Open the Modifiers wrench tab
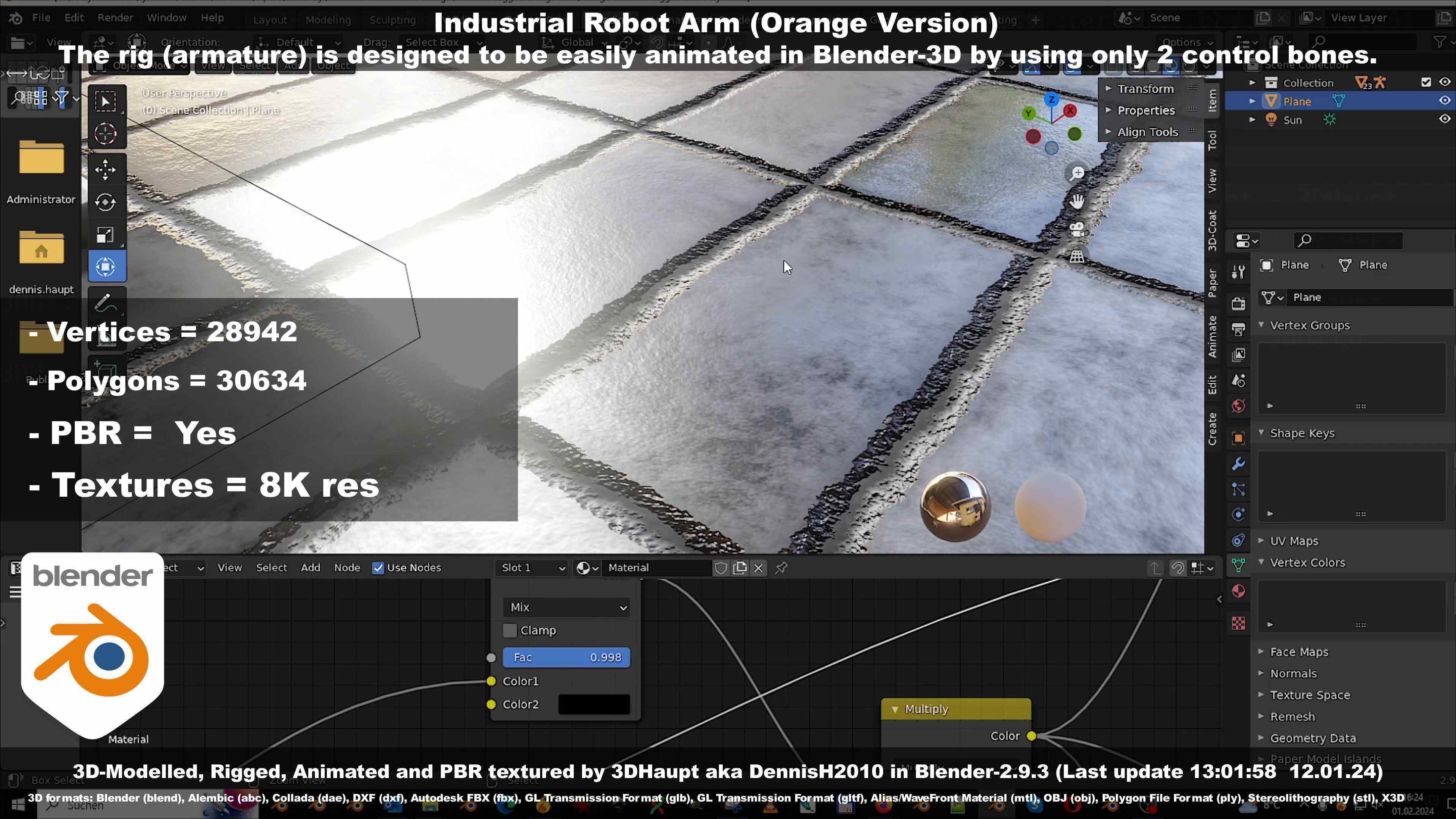The width and height of the screenshot is (1456, 819). tap(1238, 464)
